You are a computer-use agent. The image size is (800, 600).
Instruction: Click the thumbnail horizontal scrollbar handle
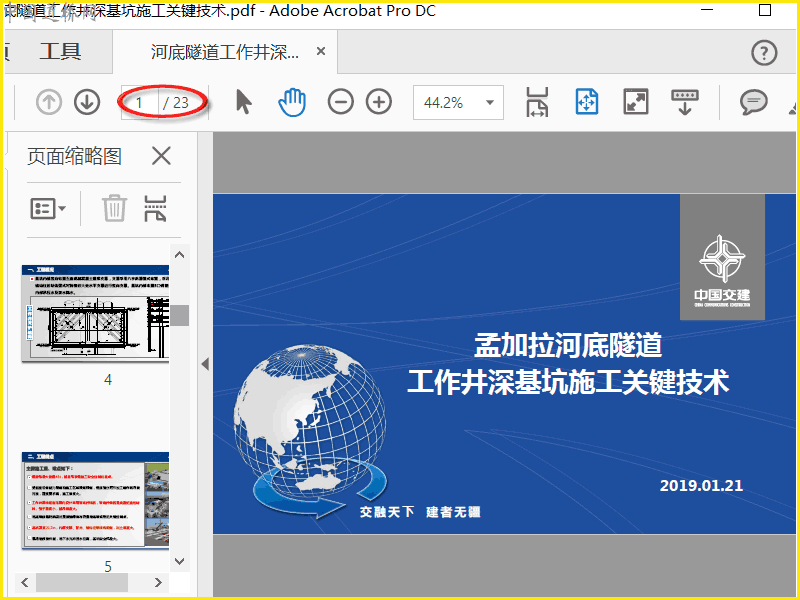point(82,582)
